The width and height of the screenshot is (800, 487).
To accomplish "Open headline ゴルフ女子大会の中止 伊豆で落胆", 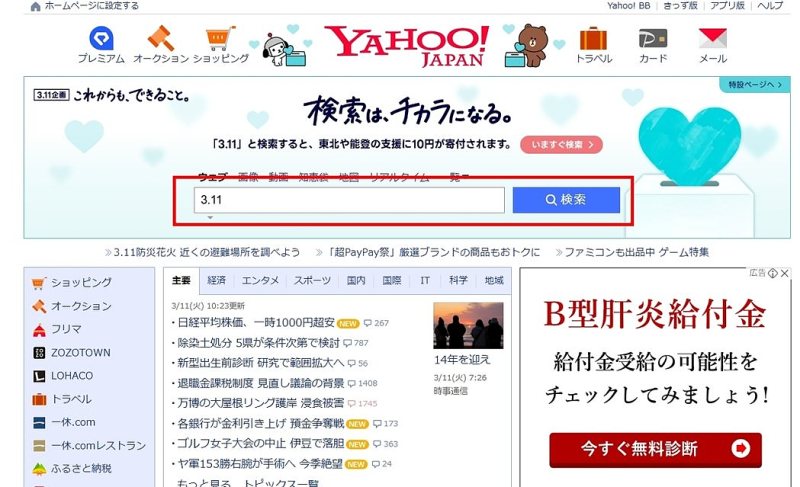I will pos(260,444).
